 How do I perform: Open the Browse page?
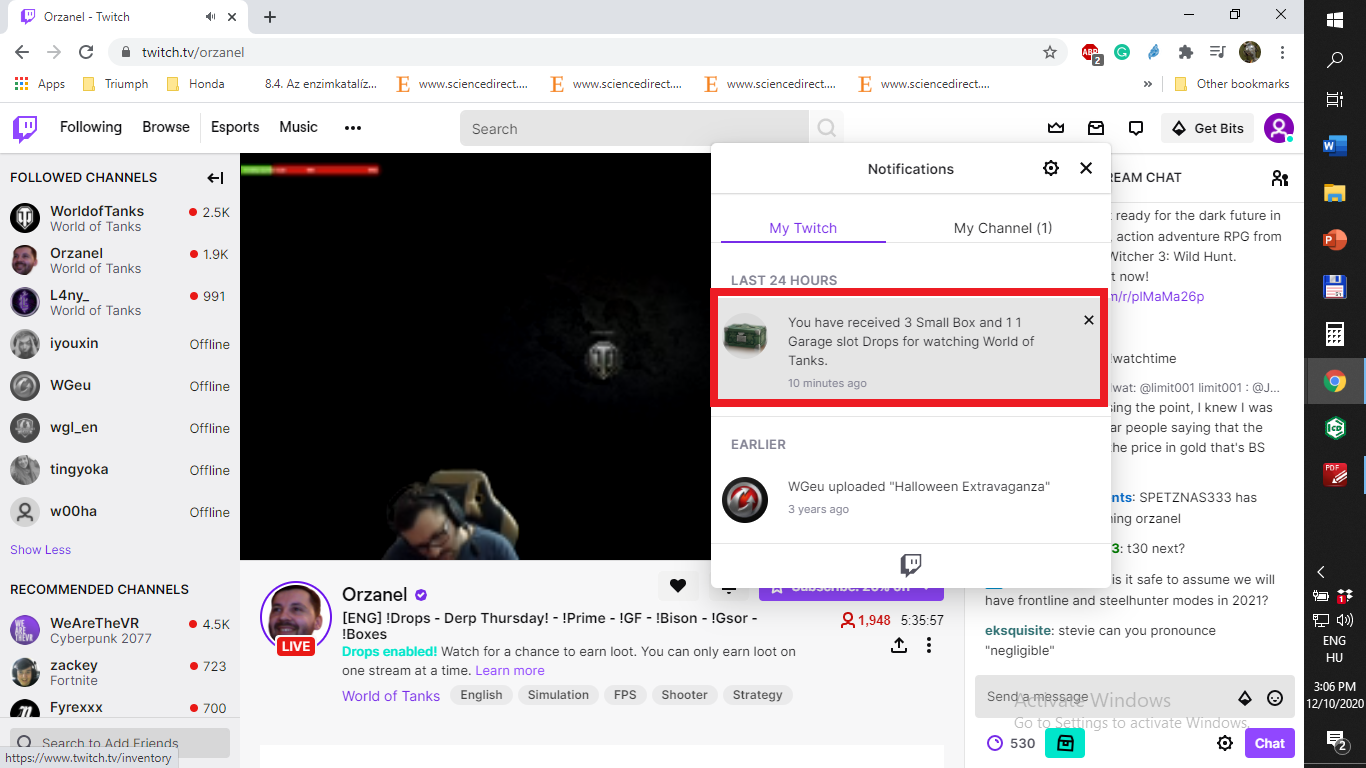[x=166, y=127]
